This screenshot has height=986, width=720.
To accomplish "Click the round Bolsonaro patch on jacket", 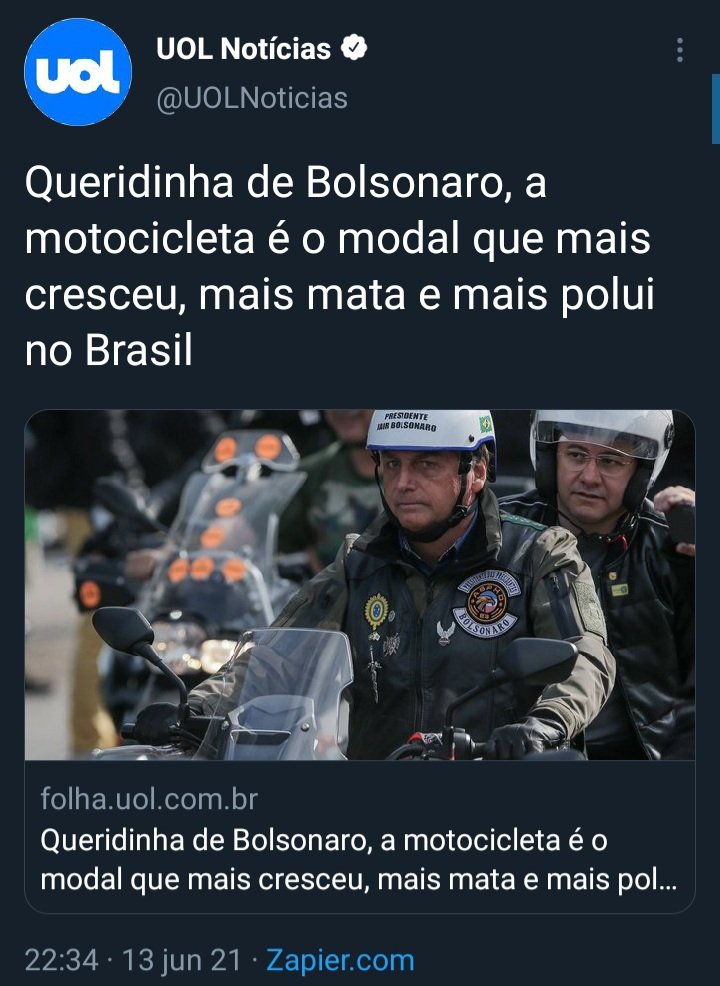I will coord(487,604).
